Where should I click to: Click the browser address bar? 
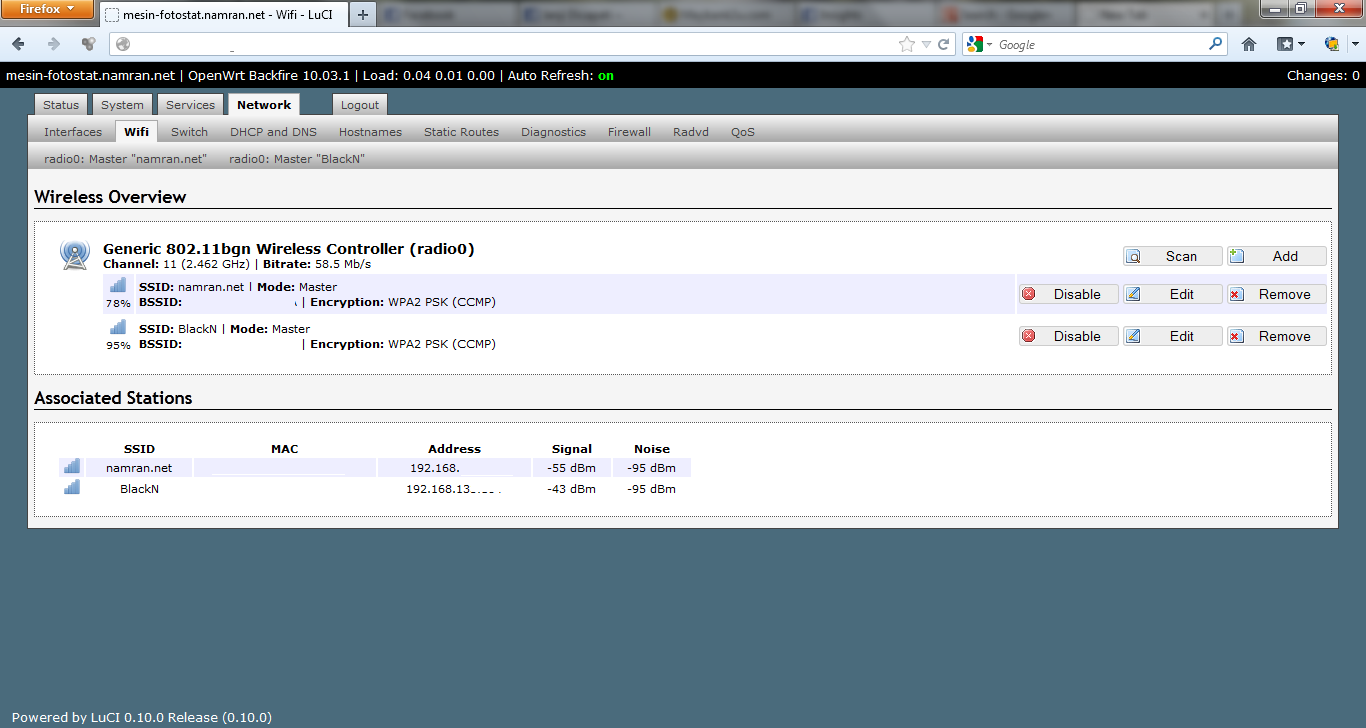tap(500, 44)
